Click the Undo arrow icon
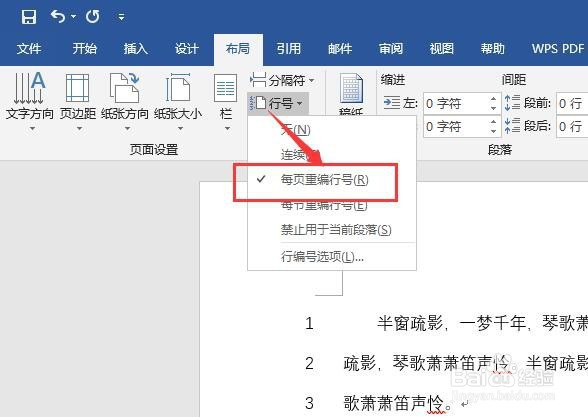Image resolution: width=588 pixels, height=417 pixels. pyautogui.click(x=58, y=16)
